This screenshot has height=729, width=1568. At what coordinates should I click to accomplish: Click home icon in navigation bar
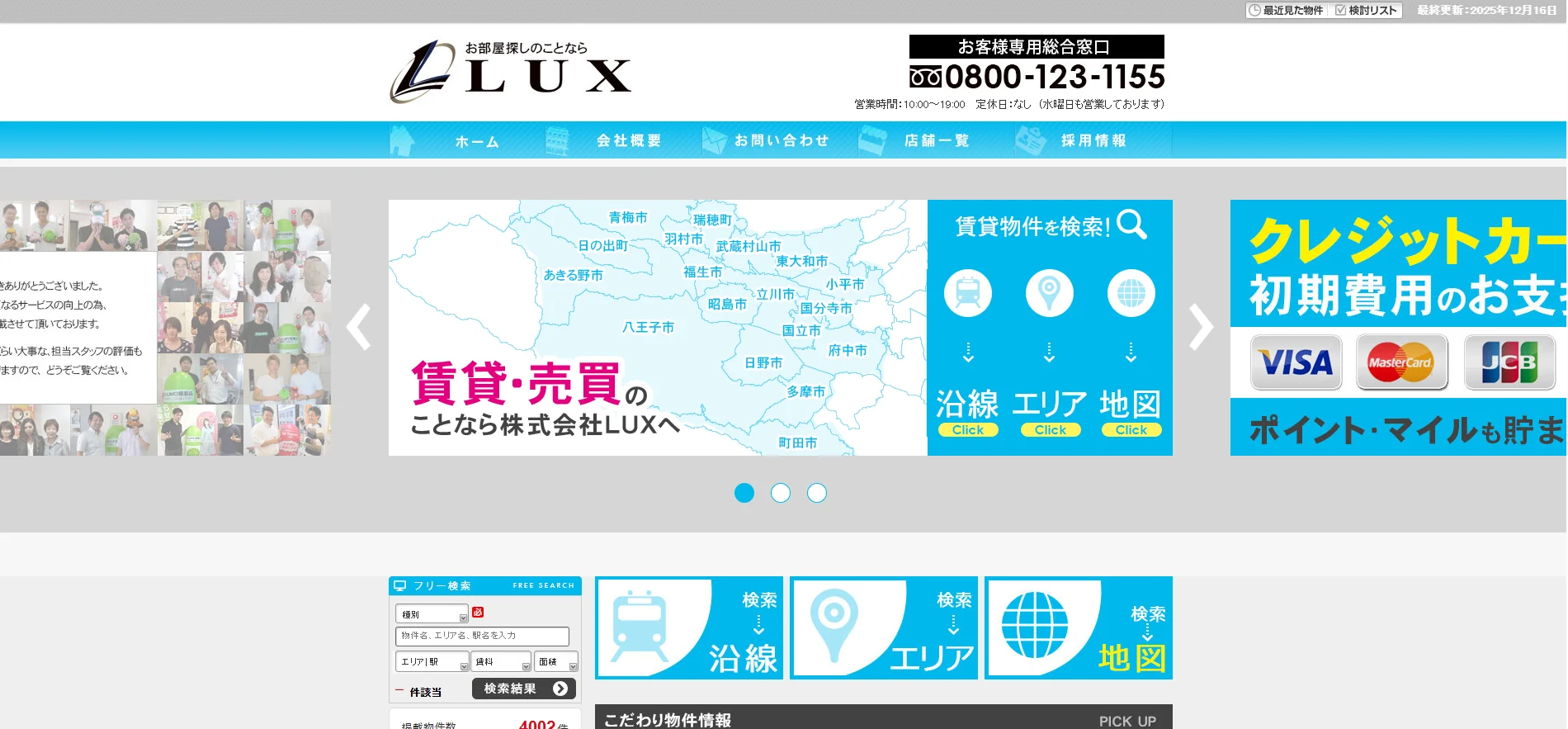[x=402, y=140]
